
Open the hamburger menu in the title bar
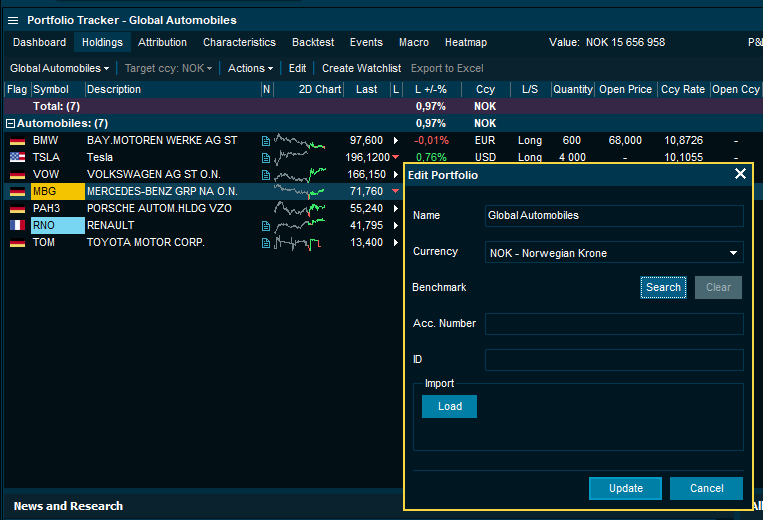pos(13,20)
